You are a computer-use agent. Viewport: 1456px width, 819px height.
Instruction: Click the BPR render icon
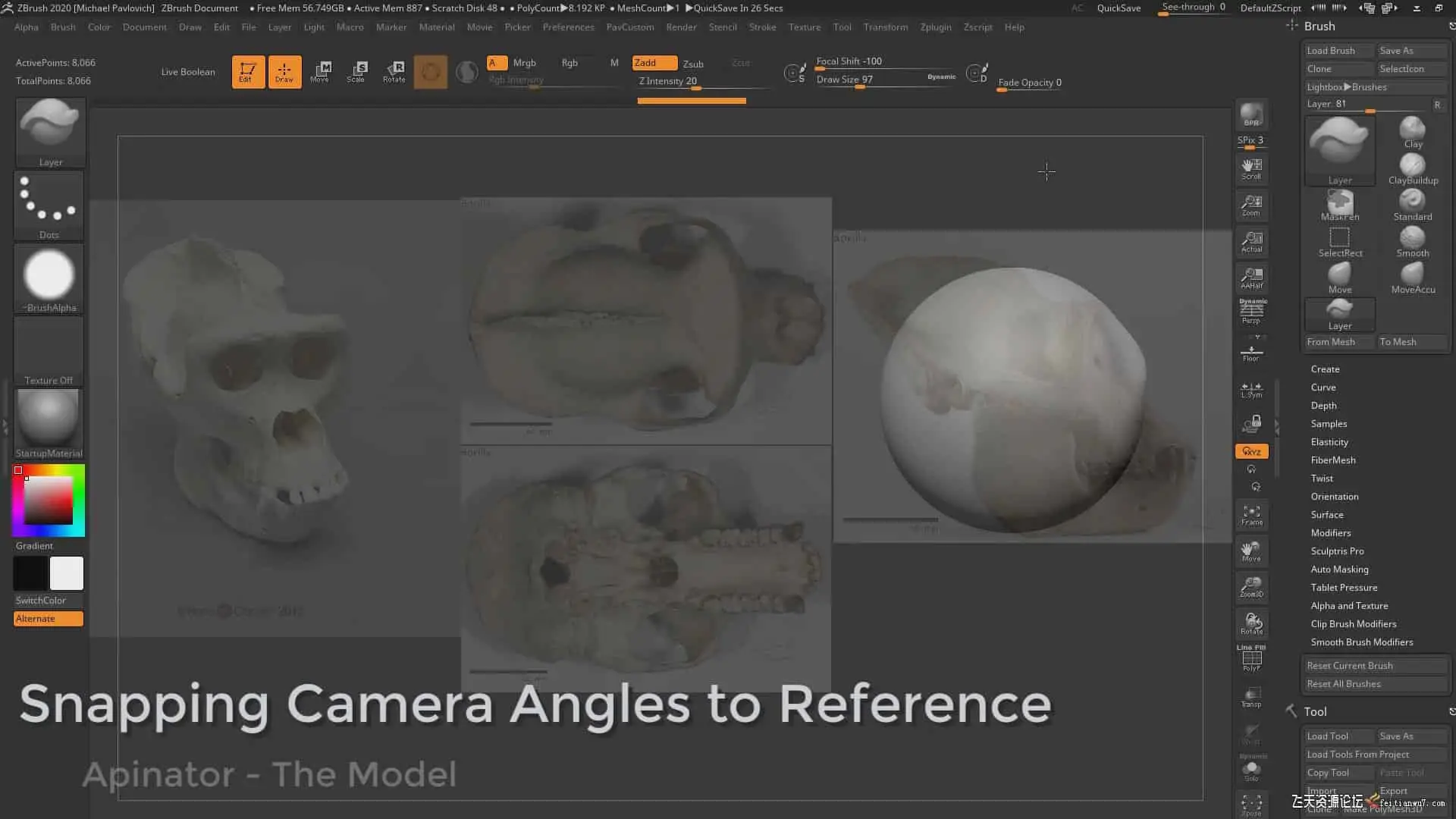click(x=1251, y=115)
